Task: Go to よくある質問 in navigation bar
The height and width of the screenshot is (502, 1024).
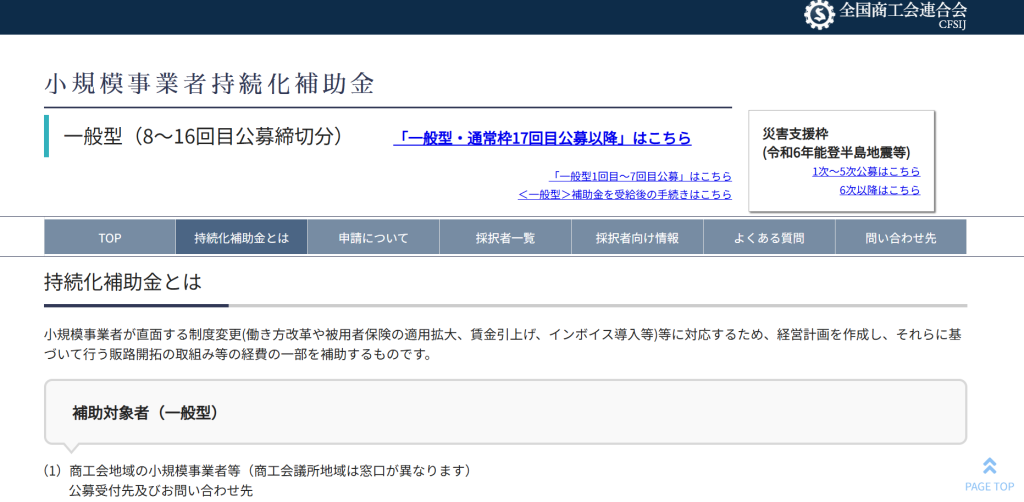Action: coord(769,238)
